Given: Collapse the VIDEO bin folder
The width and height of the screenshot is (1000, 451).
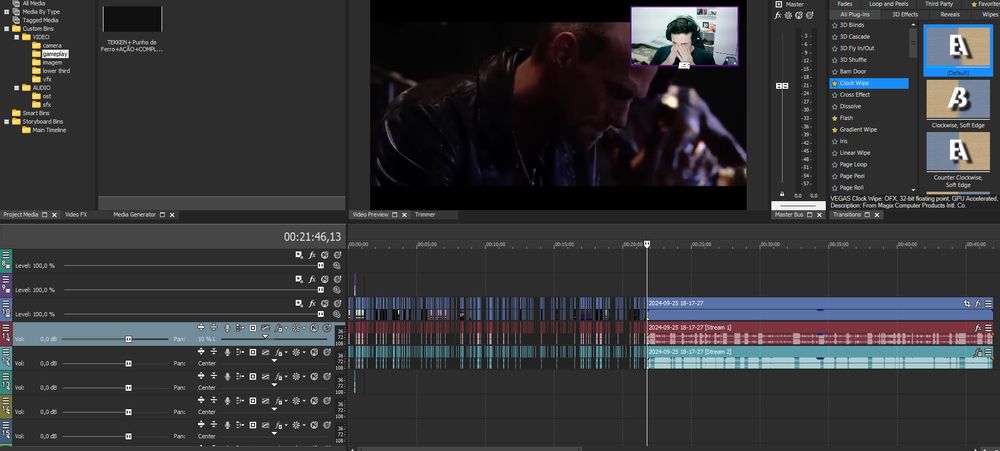Looking at the screenshot, I should pyautogui.click(x=17, y=37).
